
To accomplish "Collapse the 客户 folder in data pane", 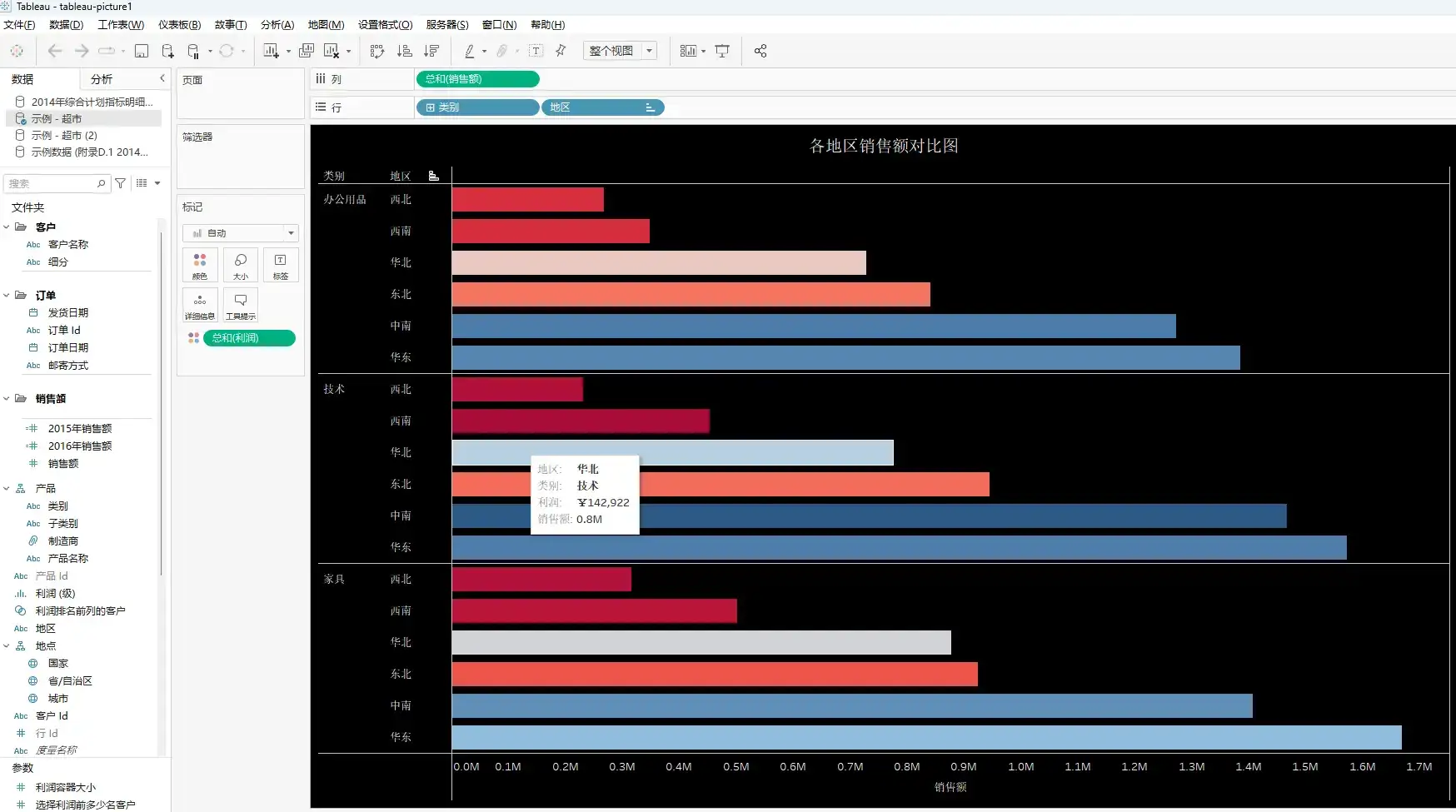I will [7, 227].
